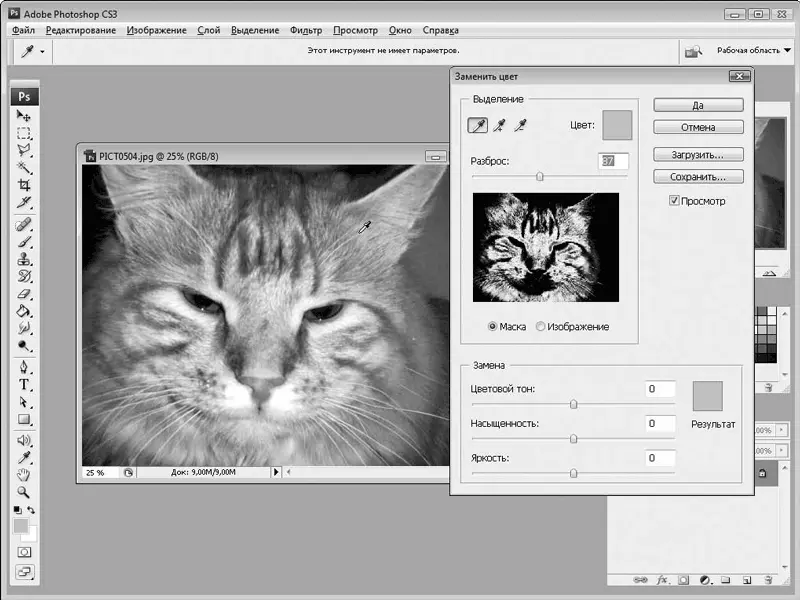Select the Brush tool

(x=23, y=242)
